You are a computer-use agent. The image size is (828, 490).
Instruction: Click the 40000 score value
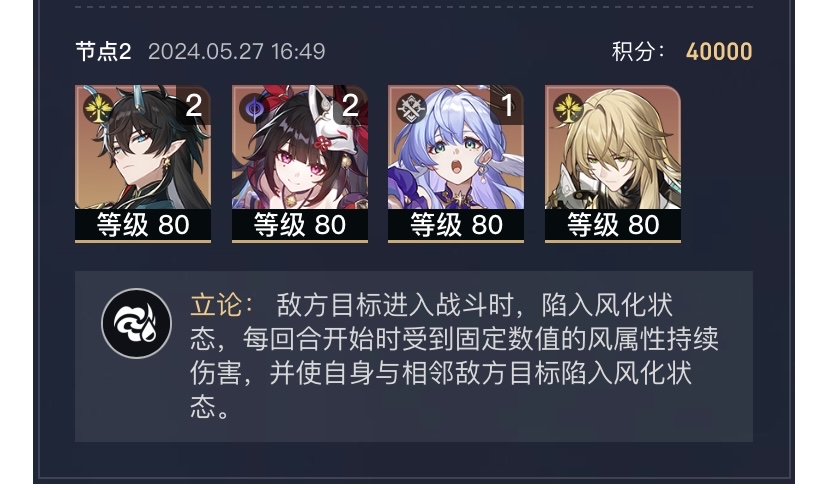pos(719,52)
